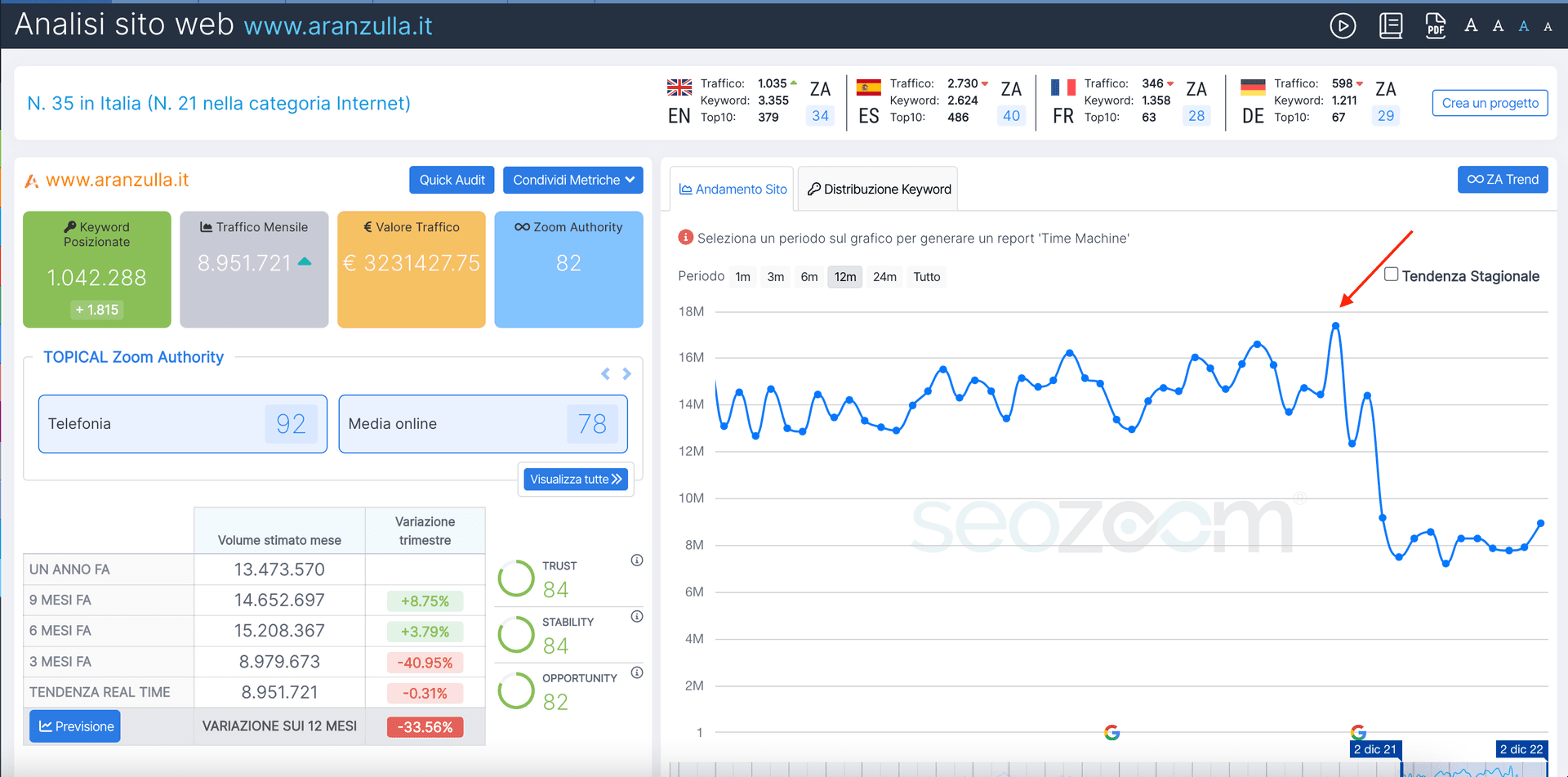Screen dimensions: 1568x777
Task: Click Crea un progetto button
Action: (x=1490, y=103)
